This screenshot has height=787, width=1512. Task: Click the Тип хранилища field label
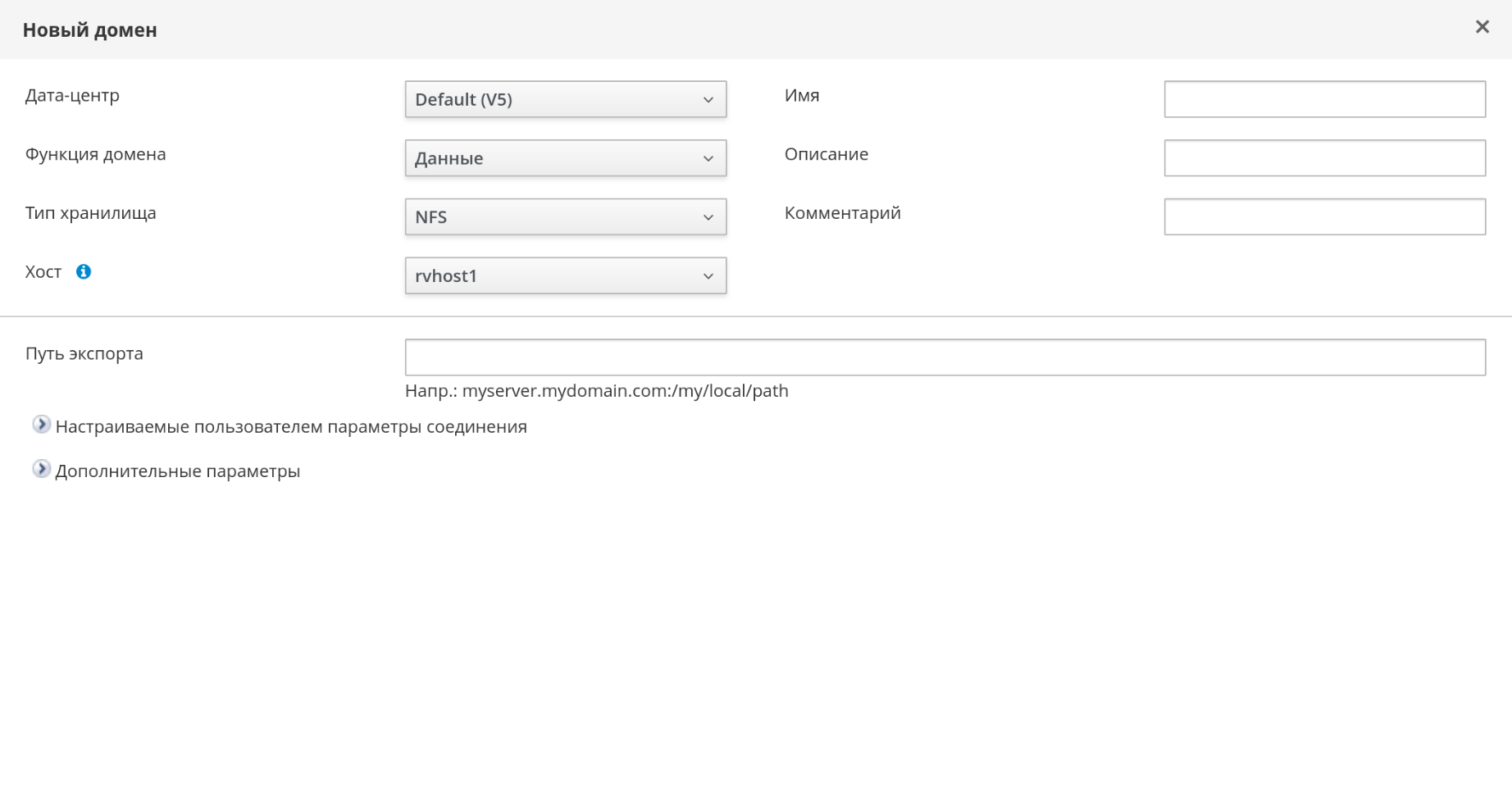pyautogui.click(x=90, y=214)
